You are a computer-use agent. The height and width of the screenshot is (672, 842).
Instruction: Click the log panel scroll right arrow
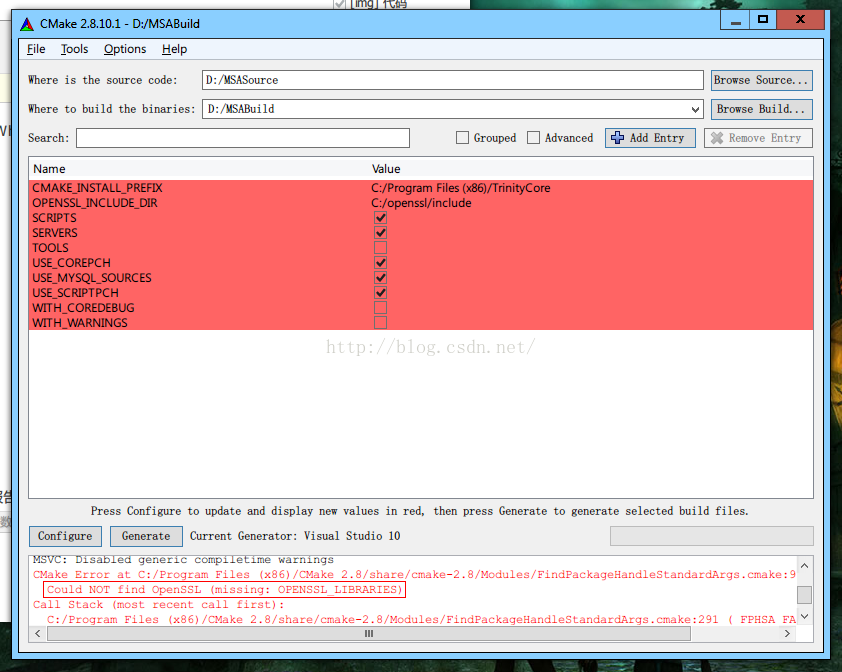(x=787, y=633)
